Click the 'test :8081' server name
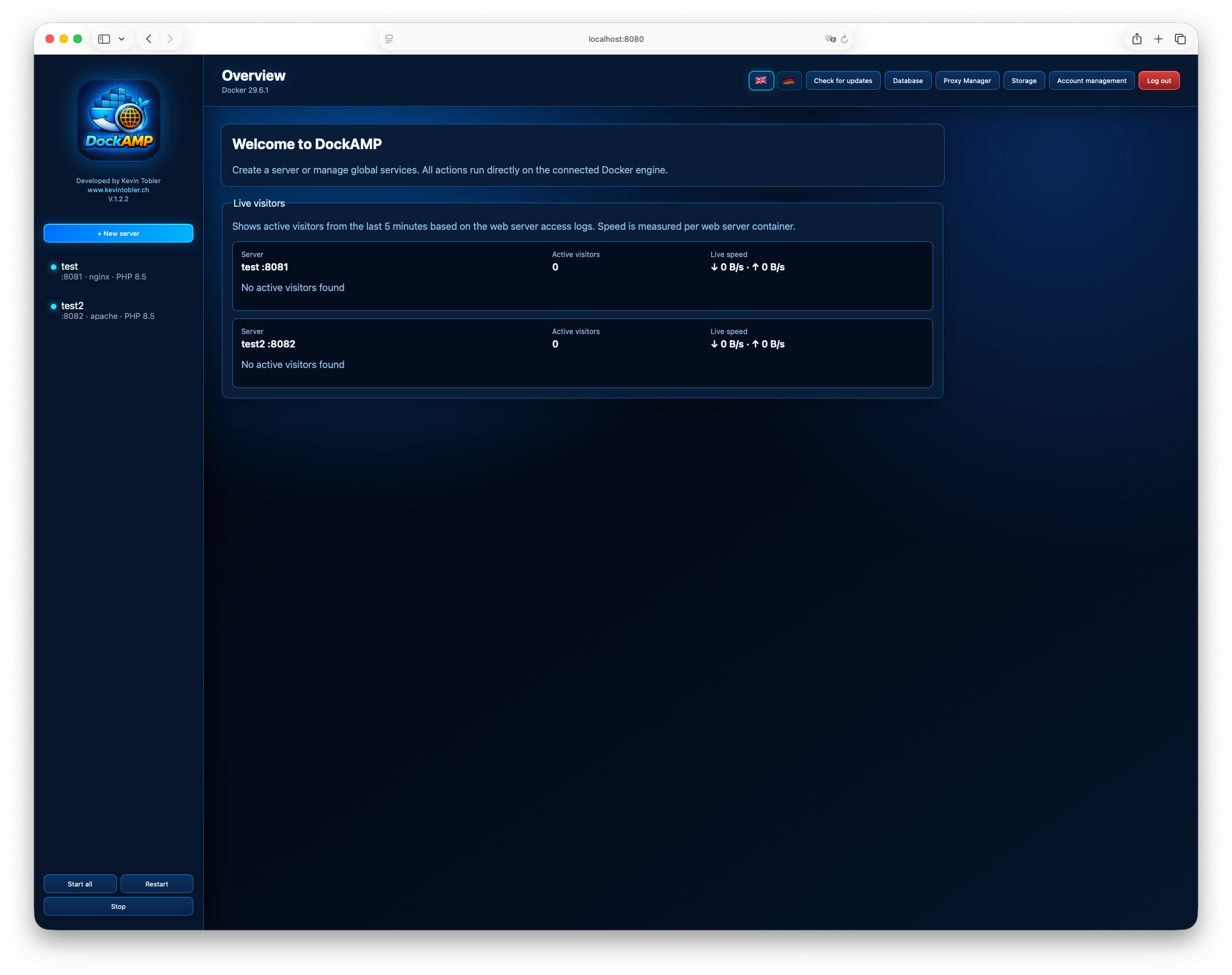This screenshot has height=975, width=1232. coord(264,267)
